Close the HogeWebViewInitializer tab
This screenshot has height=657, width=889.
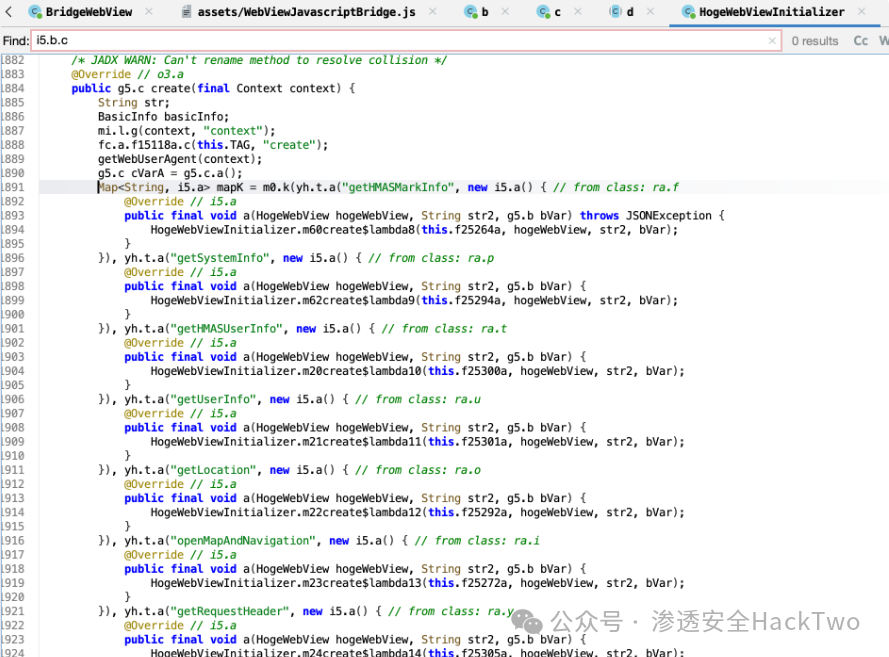tap(862, 11)
